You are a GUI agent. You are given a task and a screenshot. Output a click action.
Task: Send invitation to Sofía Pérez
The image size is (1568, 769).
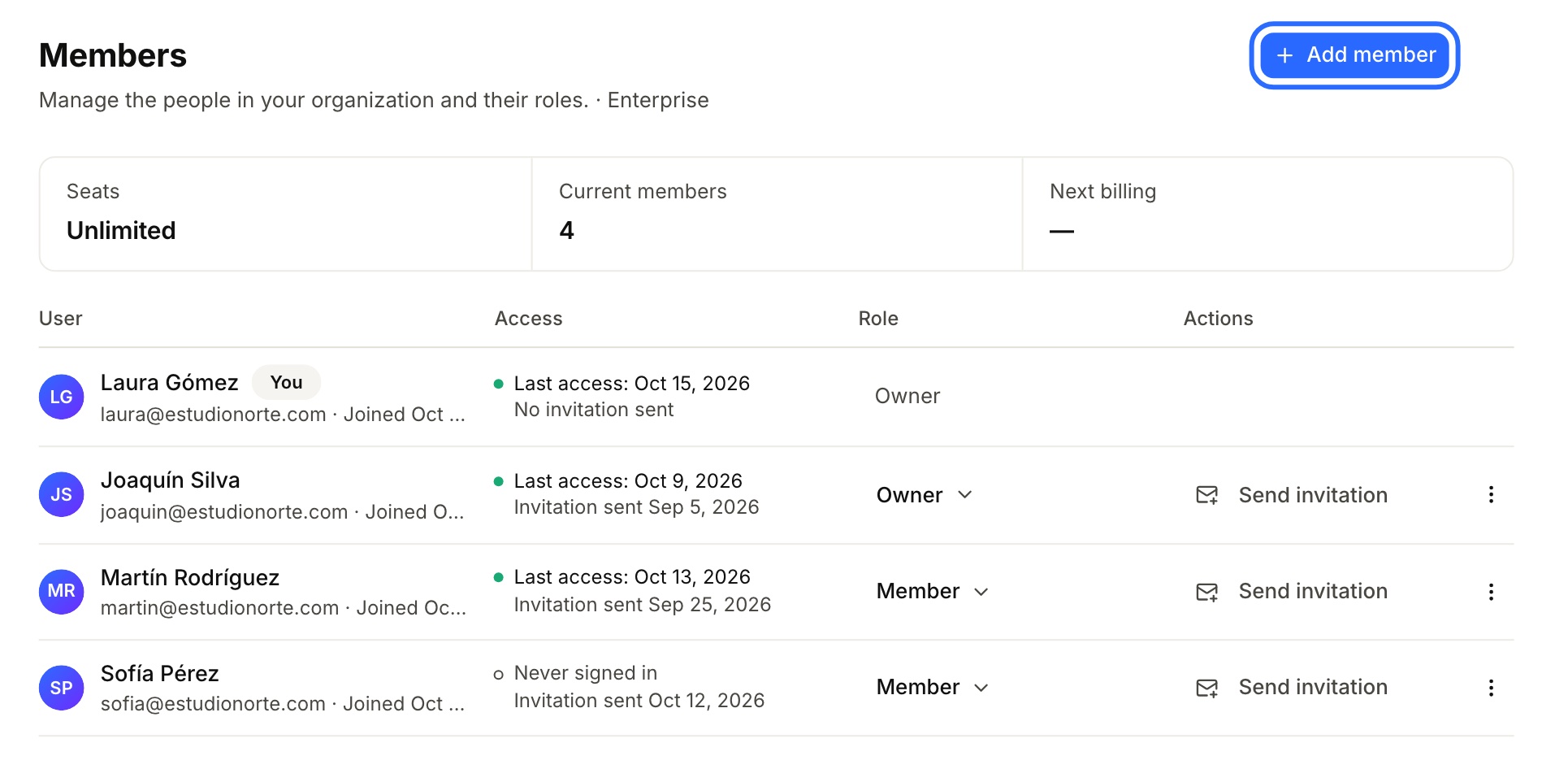[x=1292, y=688]
